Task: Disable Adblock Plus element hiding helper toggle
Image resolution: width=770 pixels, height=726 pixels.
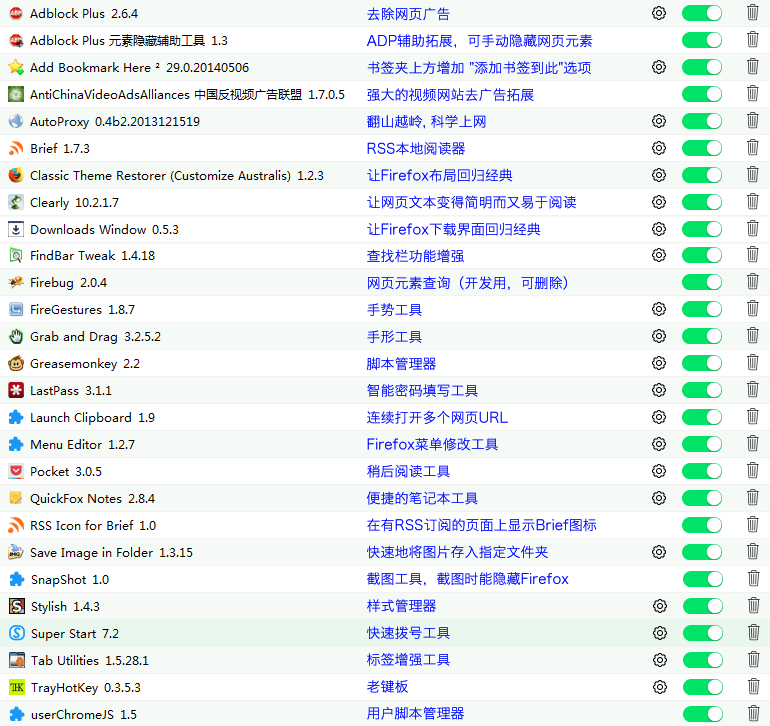Action: (702, 40)
